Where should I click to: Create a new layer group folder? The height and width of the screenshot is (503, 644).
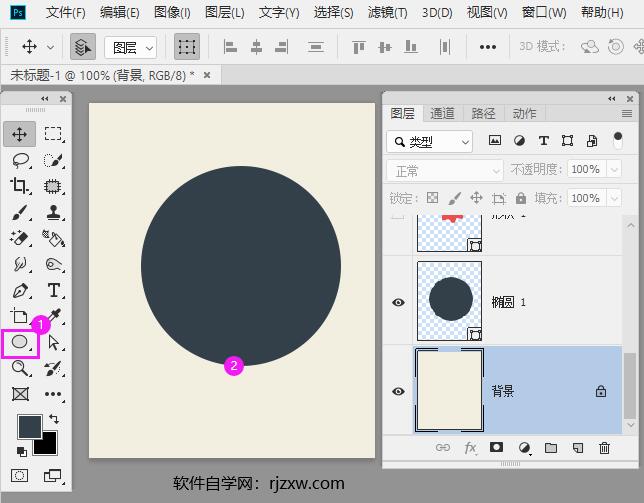point(551,448)
